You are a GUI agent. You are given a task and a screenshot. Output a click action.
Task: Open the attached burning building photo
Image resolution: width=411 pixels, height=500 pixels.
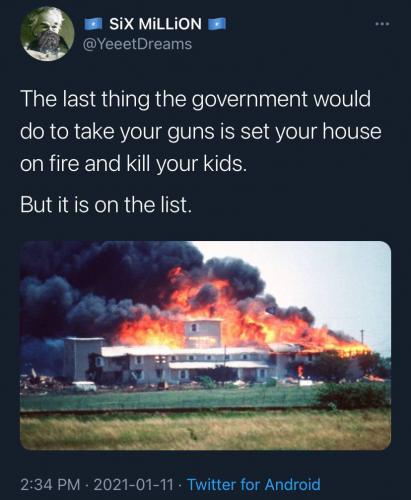(205, 346)
